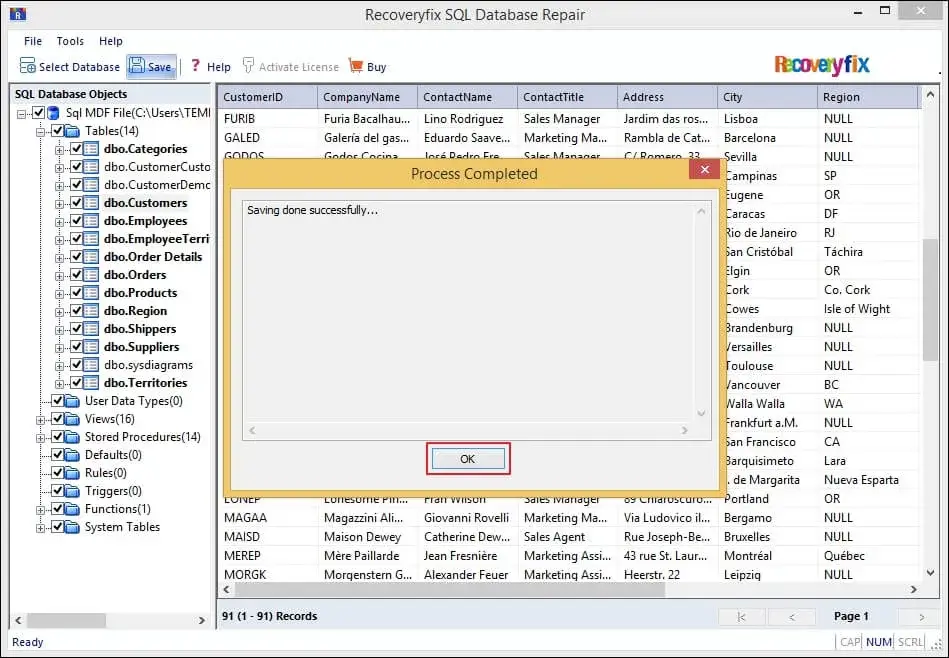Click the dbo.Orders table icon
This screenshot has height=658, width=949.
pos(91,275)
